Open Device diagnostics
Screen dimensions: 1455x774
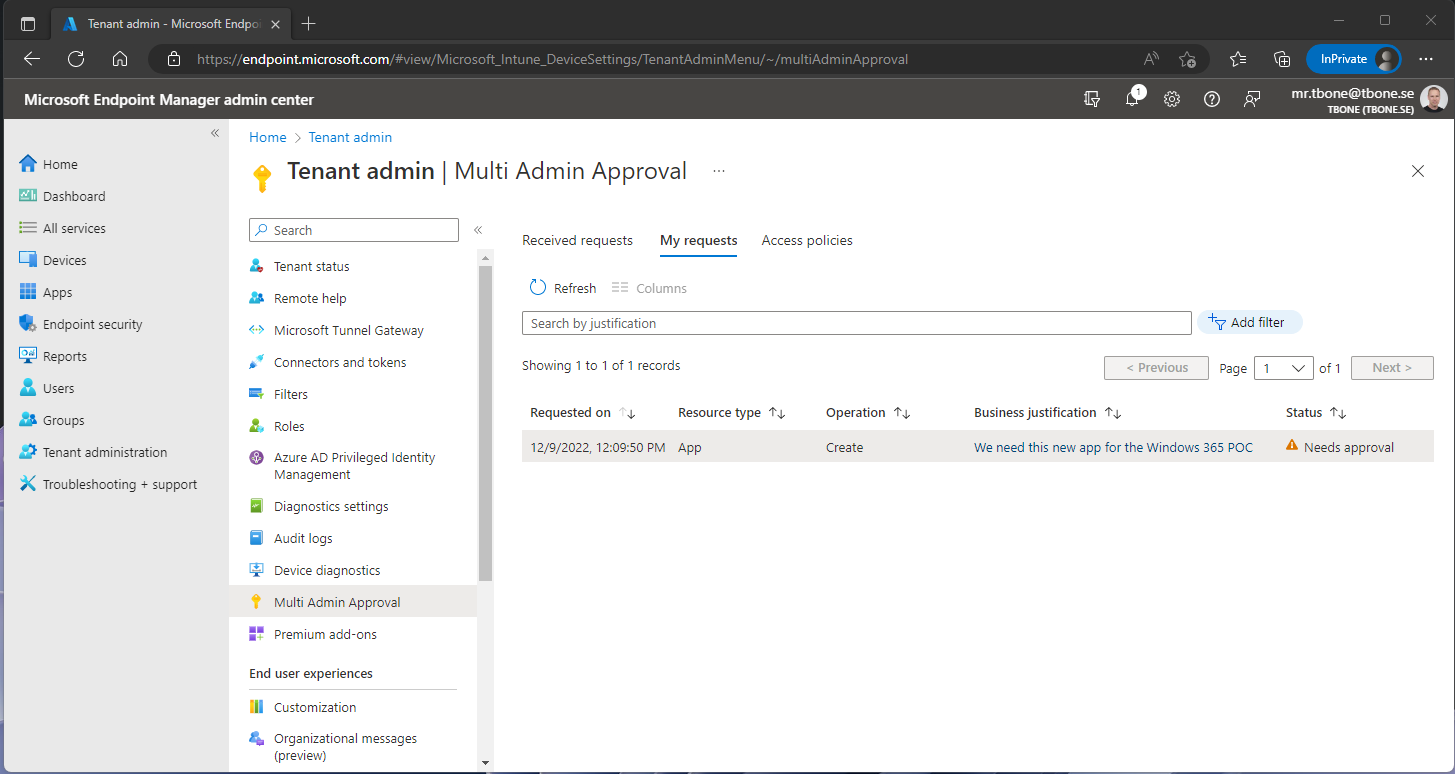tap(327, 569)
